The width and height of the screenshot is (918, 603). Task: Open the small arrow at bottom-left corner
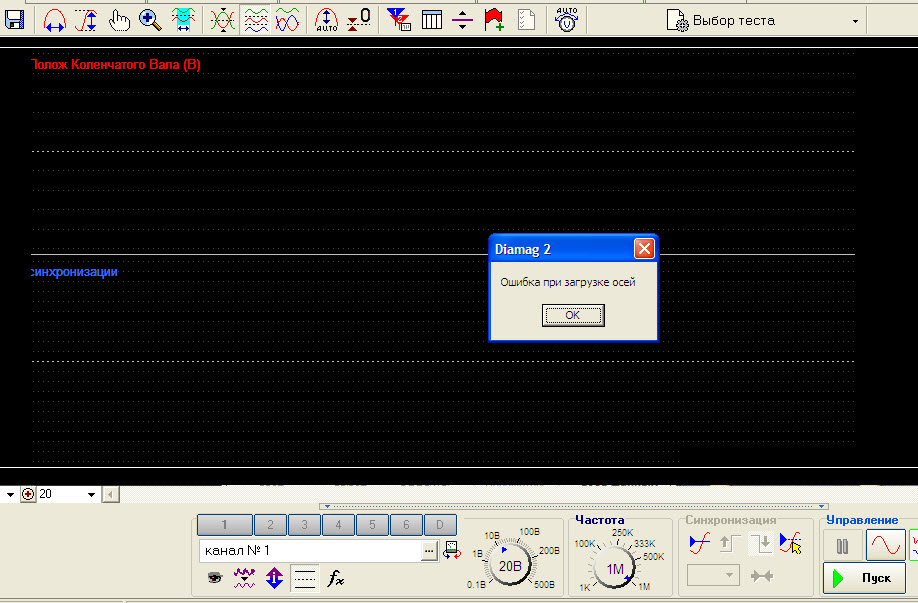click(10, 495)
